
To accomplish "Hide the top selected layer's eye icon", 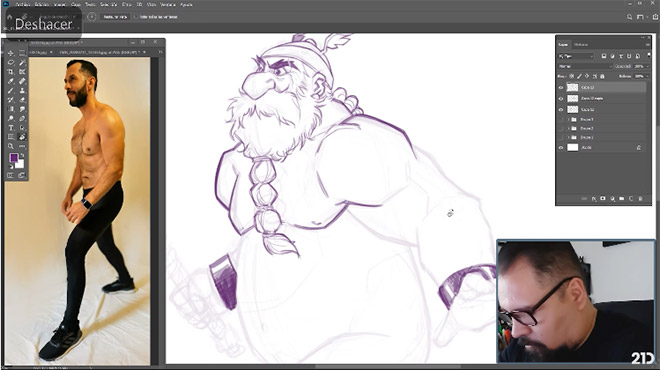I will [x=561, y=88].
